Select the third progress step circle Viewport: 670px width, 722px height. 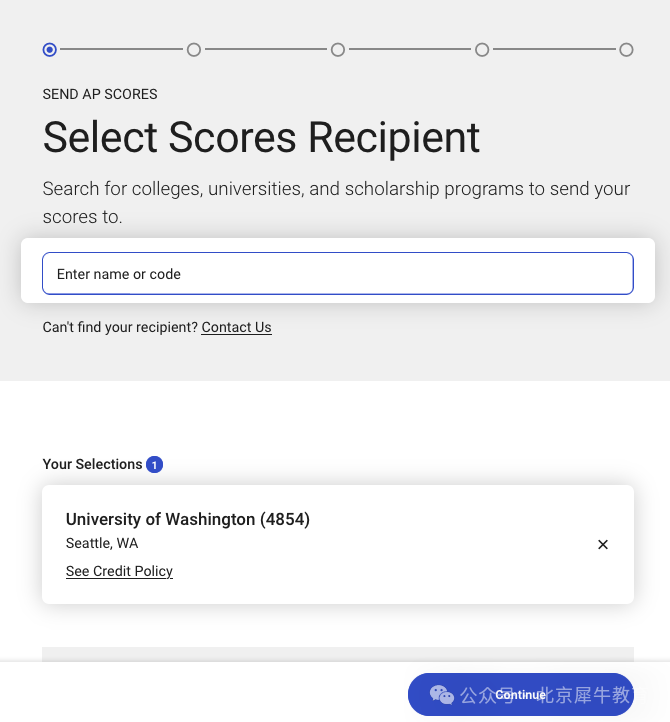click(x=338, y=49)
